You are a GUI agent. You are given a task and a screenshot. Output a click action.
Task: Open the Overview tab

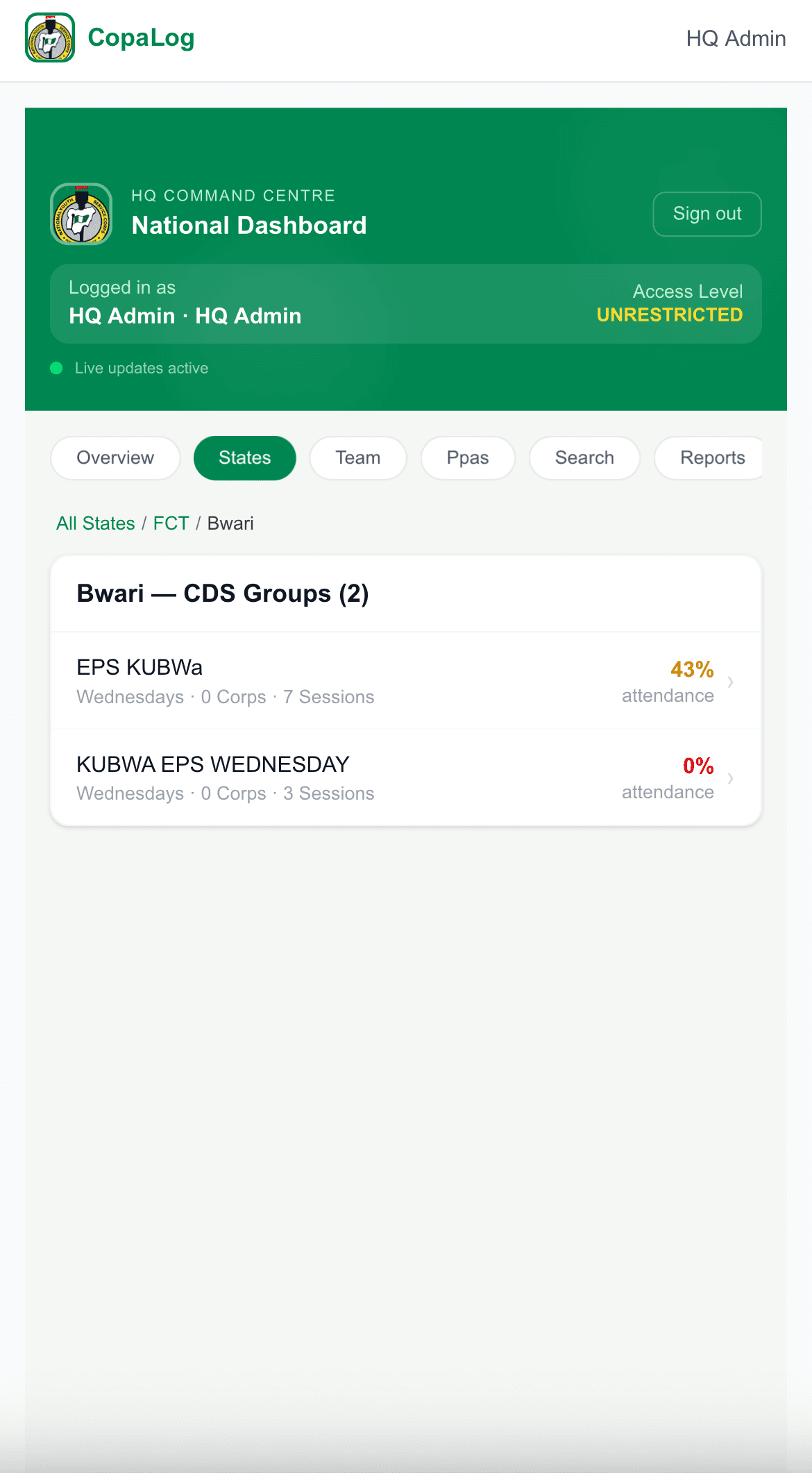point(115,458)
